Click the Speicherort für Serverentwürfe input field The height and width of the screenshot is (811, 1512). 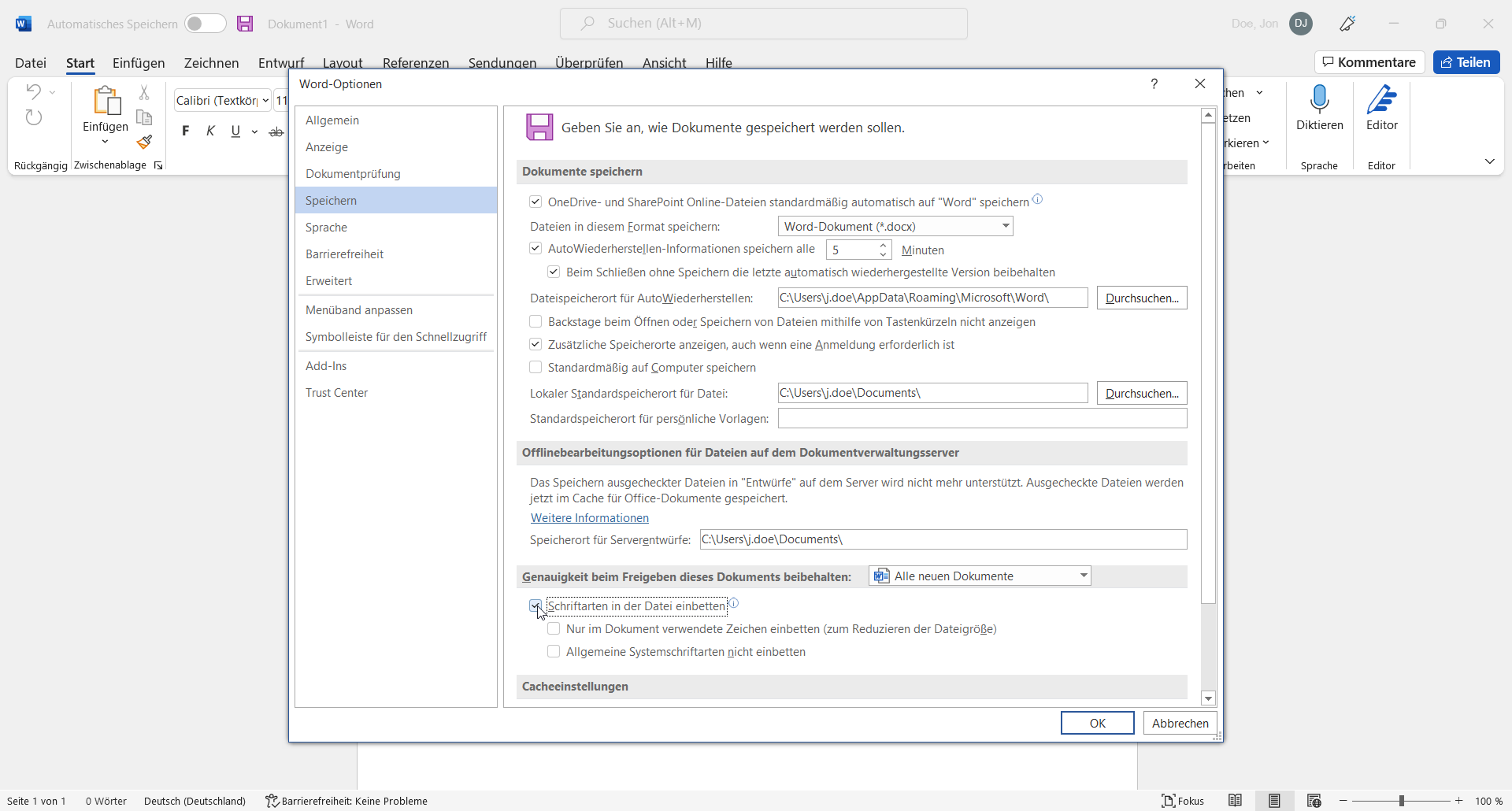click(942, 539)
